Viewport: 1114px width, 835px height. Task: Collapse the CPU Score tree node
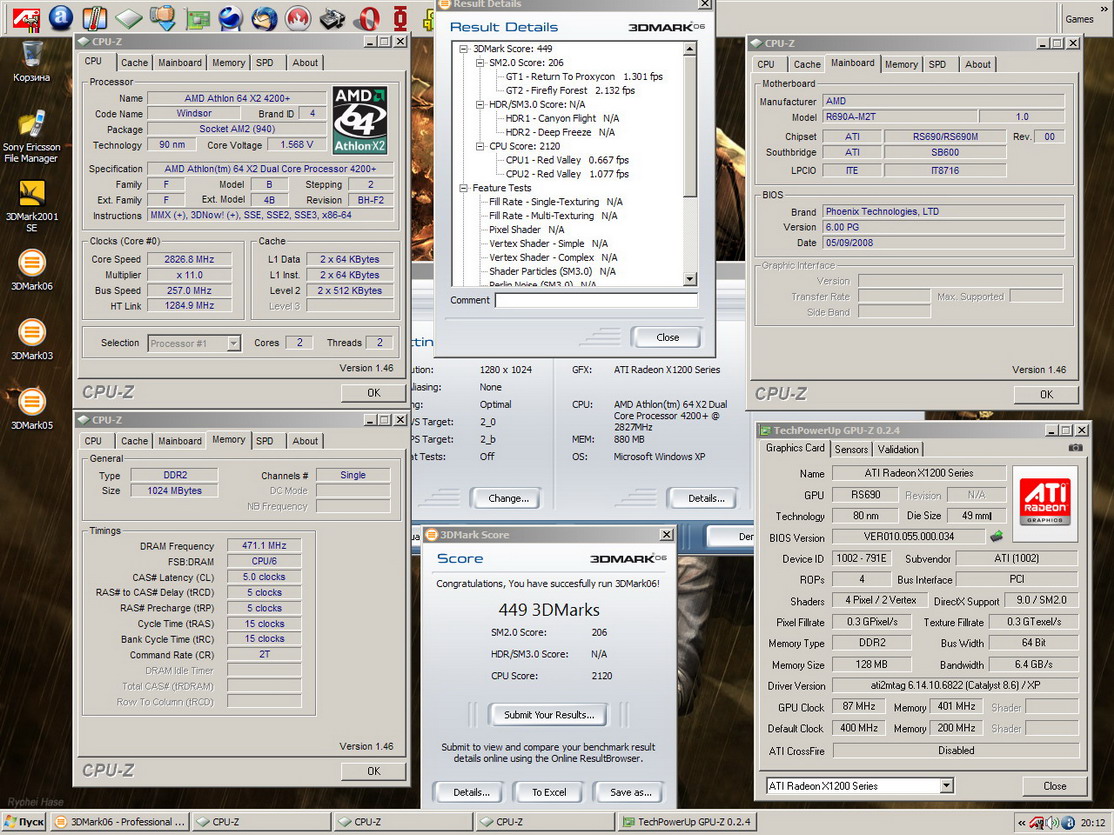coord(480,146)
